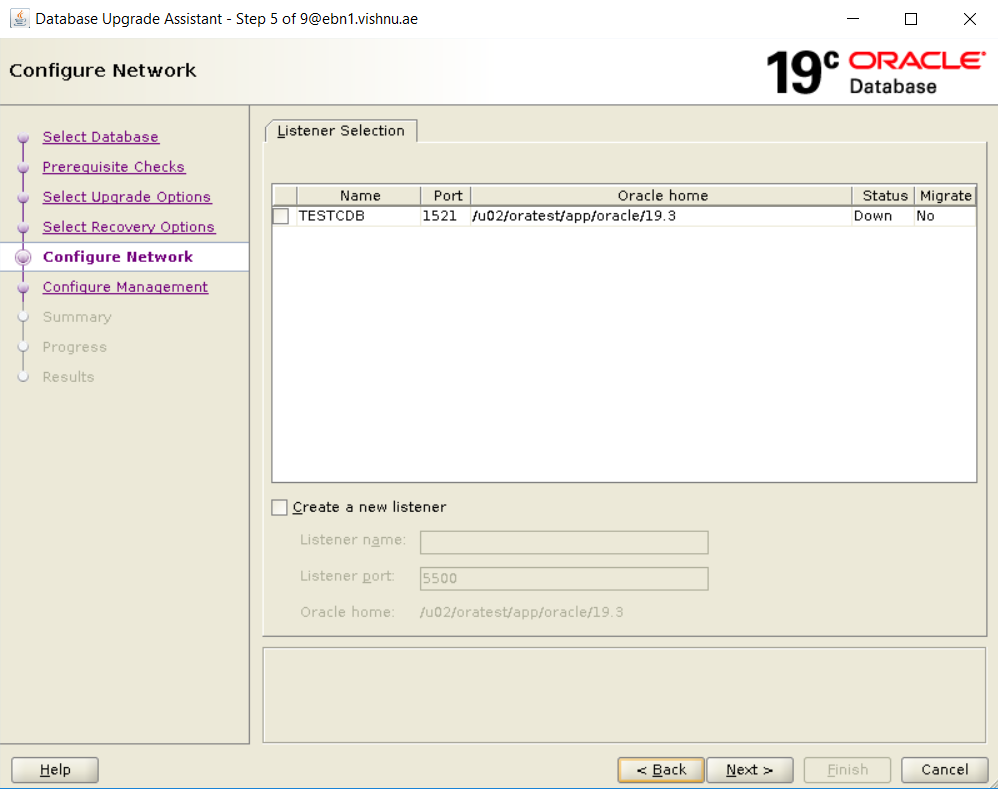Select the TESTCDB listener checkbox

pos(281,216)
